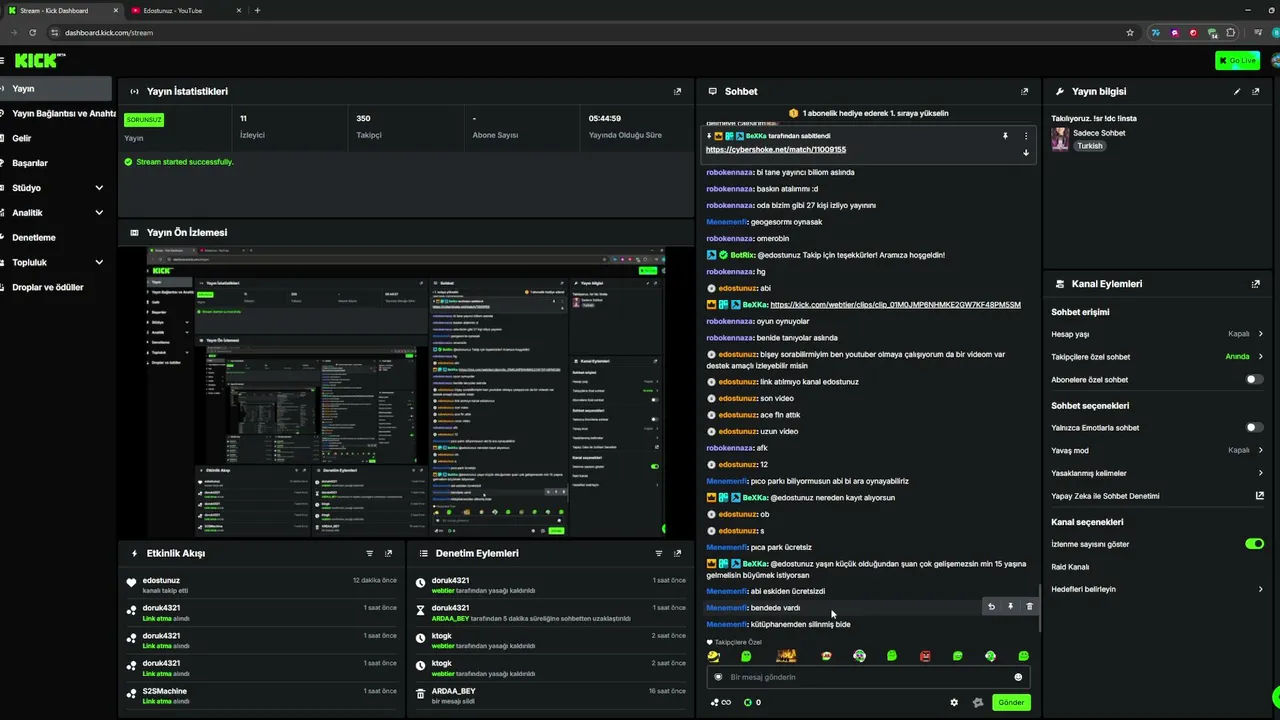Toggle Abonelere özel sohbet
The width and height of the screenshot is (1280, 720).
pyautogui.click(x=1254, y=379)
